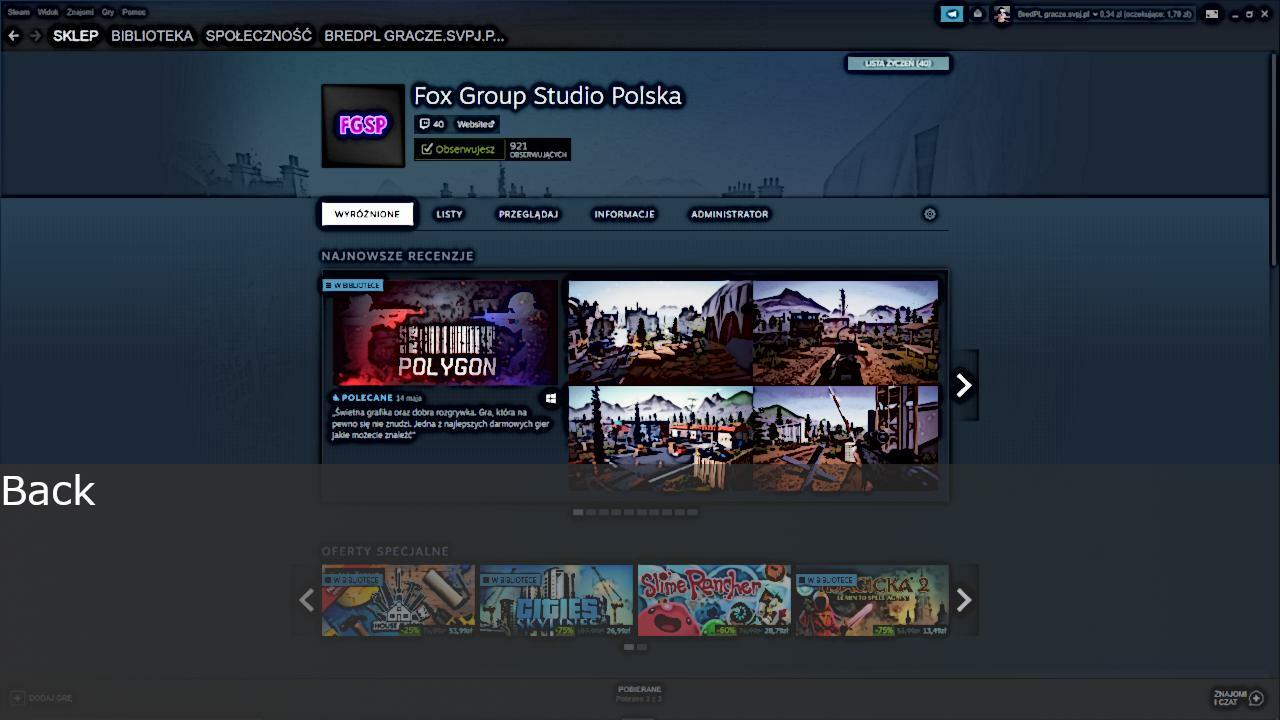Open the POLYGON game banner
Image resolution: width=1280 pixels, height=720 pixels.
click(x=445, y=333)
